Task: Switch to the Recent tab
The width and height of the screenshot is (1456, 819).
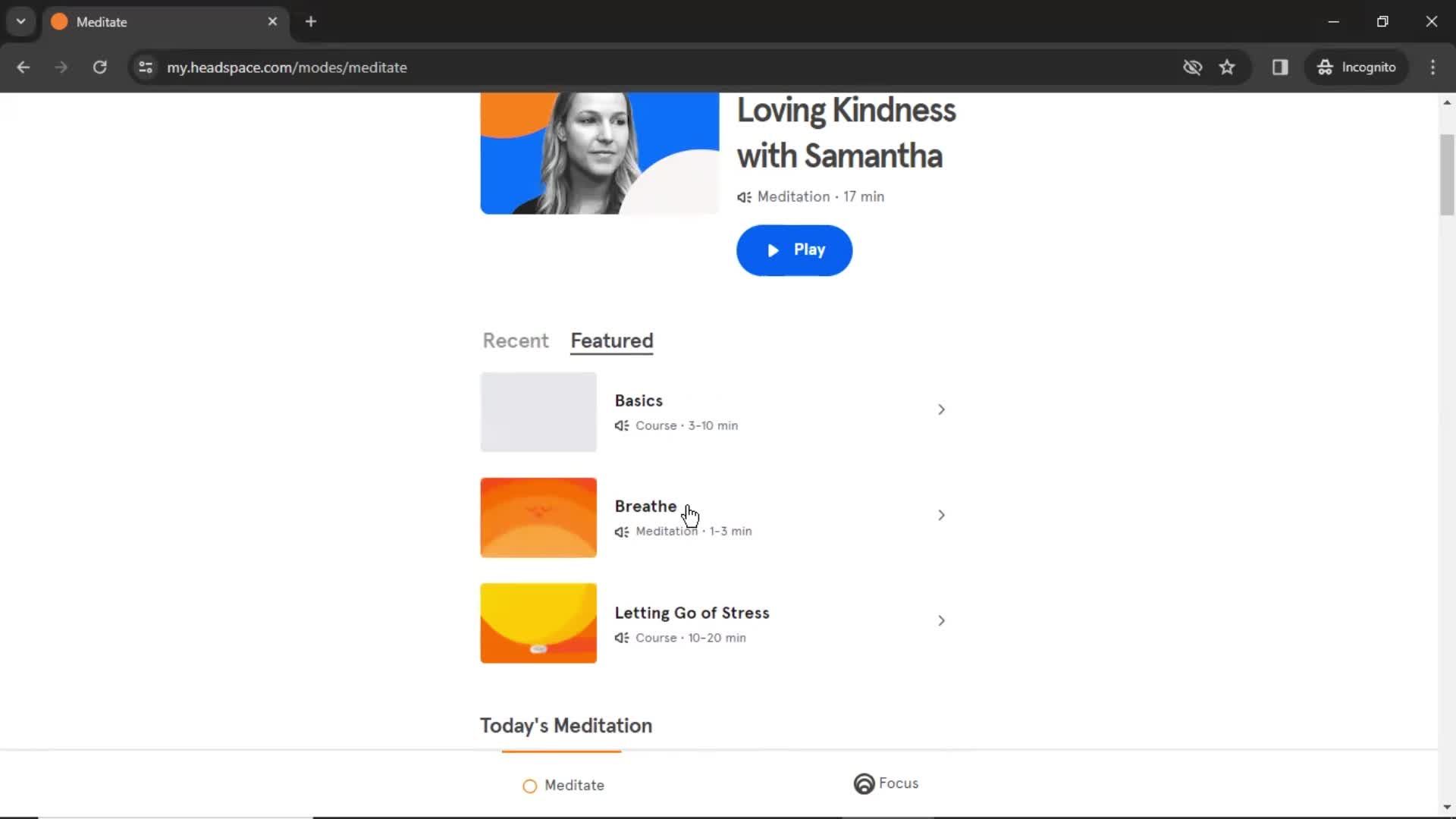Action: click(x=515, y=340)
